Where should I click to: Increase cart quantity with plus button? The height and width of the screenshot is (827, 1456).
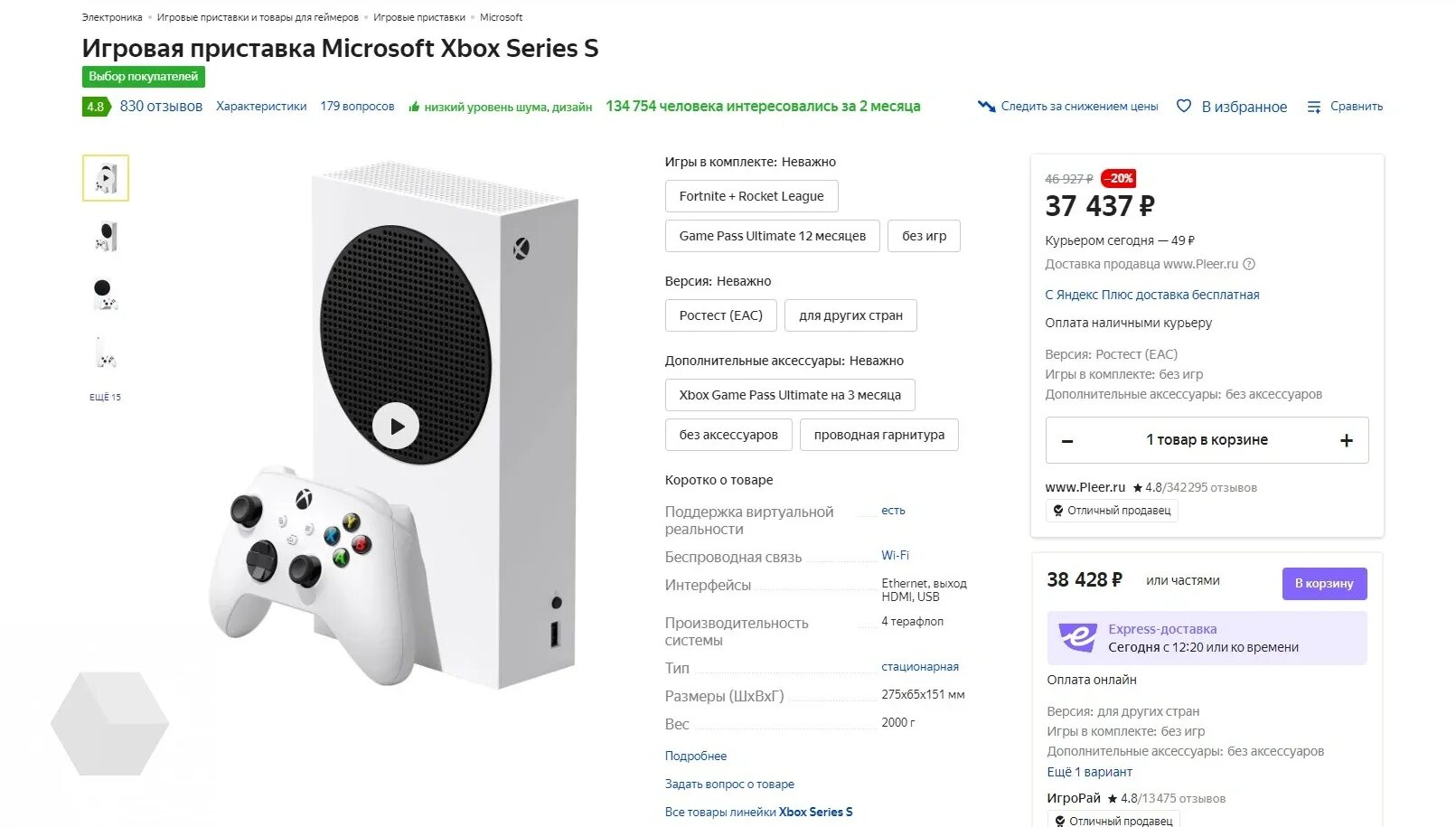(1347, 441)
